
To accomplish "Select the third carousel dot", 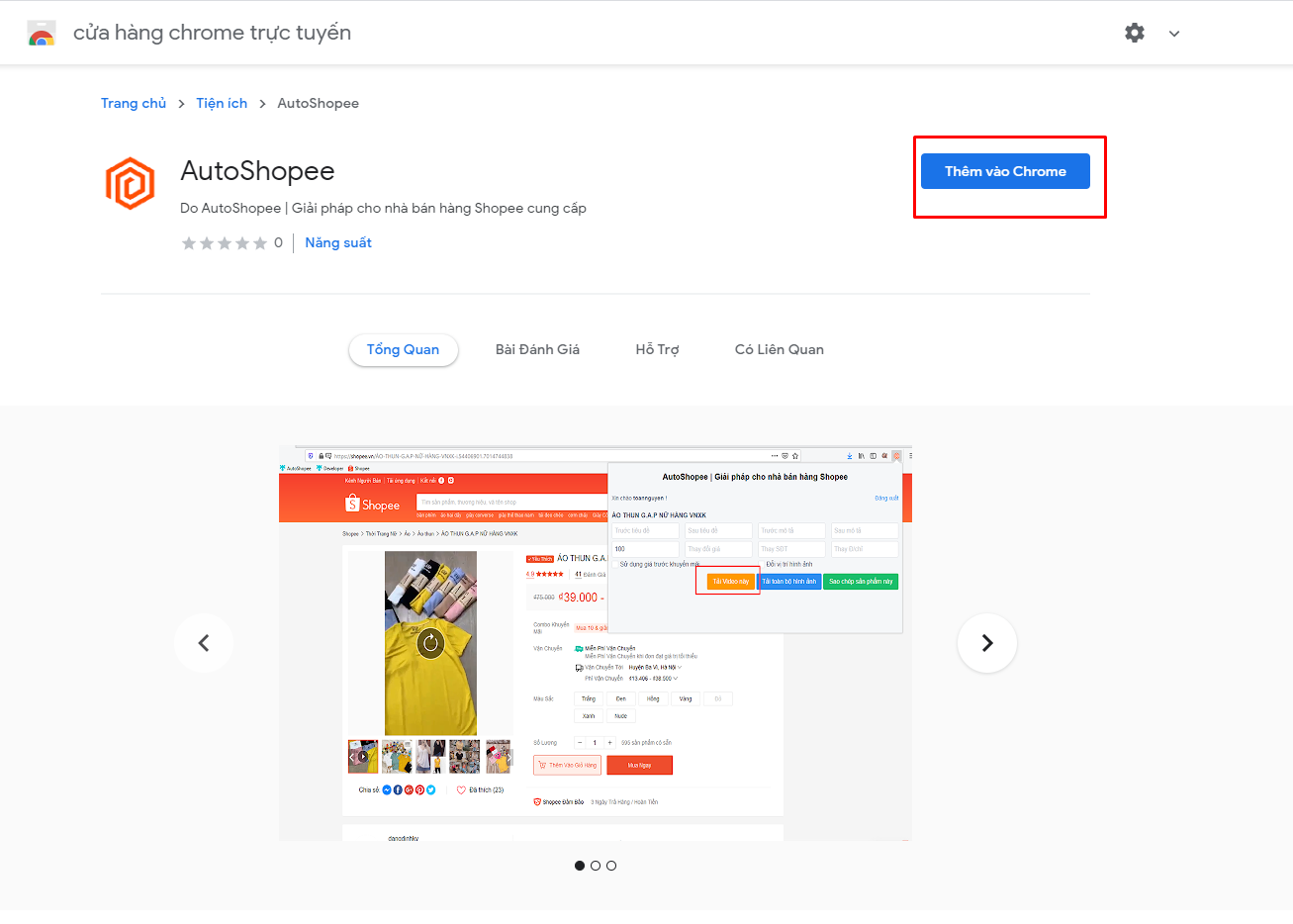I will [x=611, y=866].
